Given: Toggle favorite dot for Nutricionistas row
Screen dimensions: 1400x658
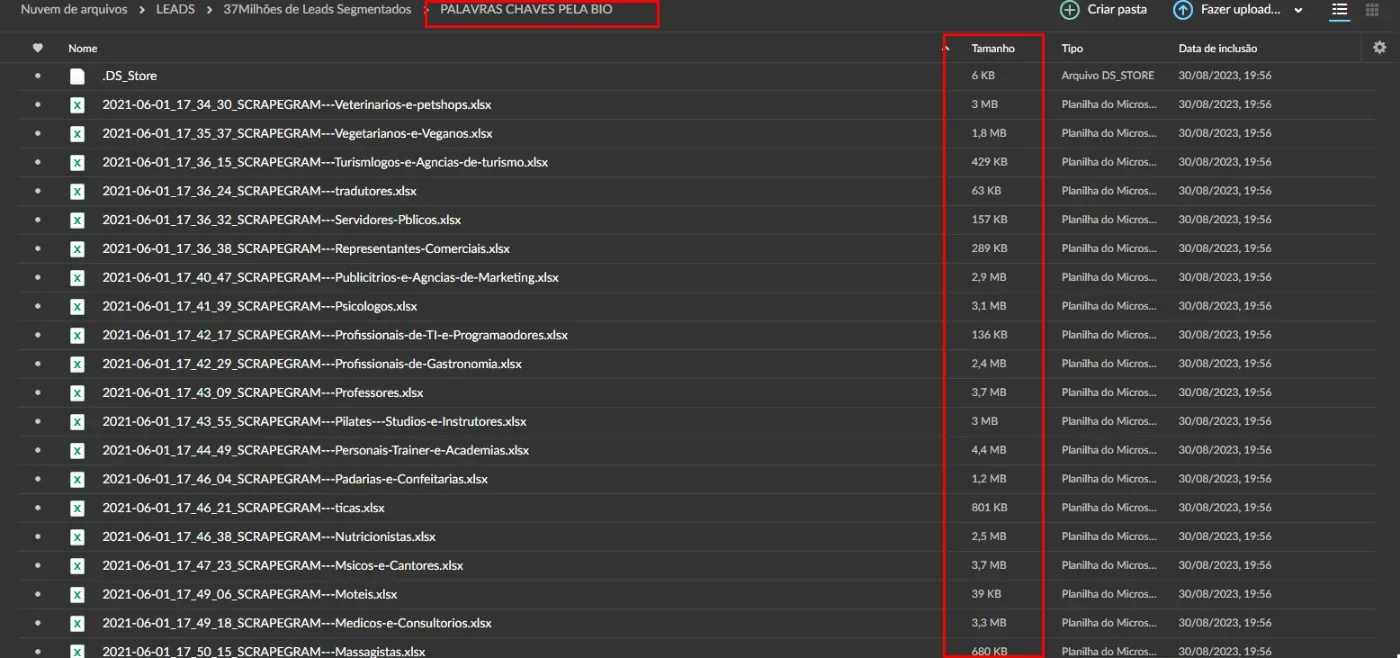Looking at the screenshot, I should 38,537.
